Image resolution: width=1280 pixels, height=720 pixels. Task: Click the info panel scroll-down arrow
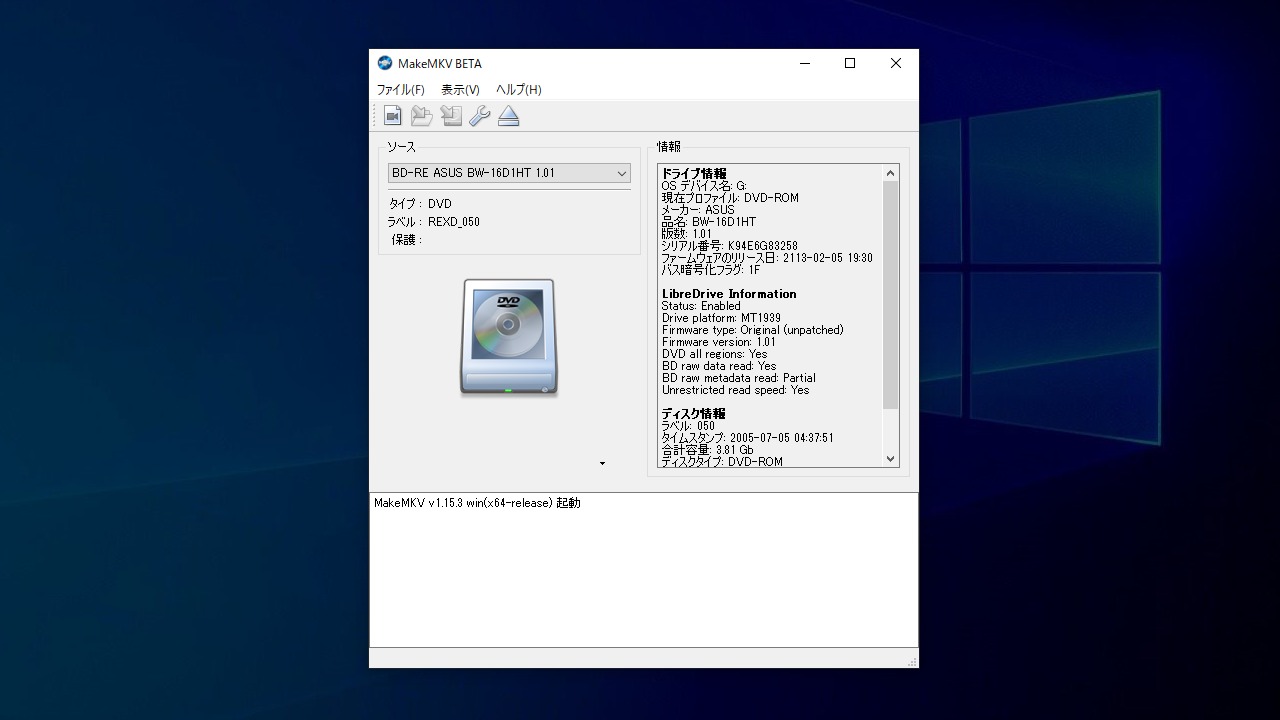pyautogui.click(x=890, y=459)
